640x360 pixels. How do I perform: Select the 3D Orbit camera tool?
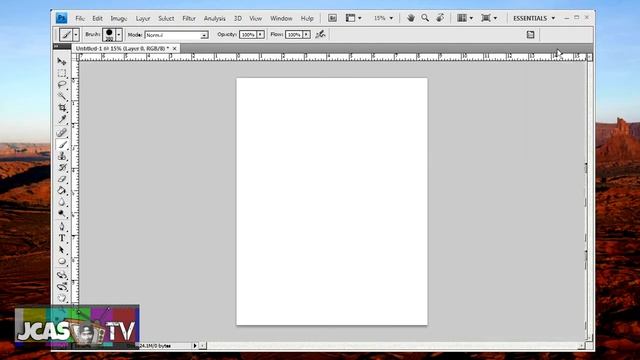[62, 287]
